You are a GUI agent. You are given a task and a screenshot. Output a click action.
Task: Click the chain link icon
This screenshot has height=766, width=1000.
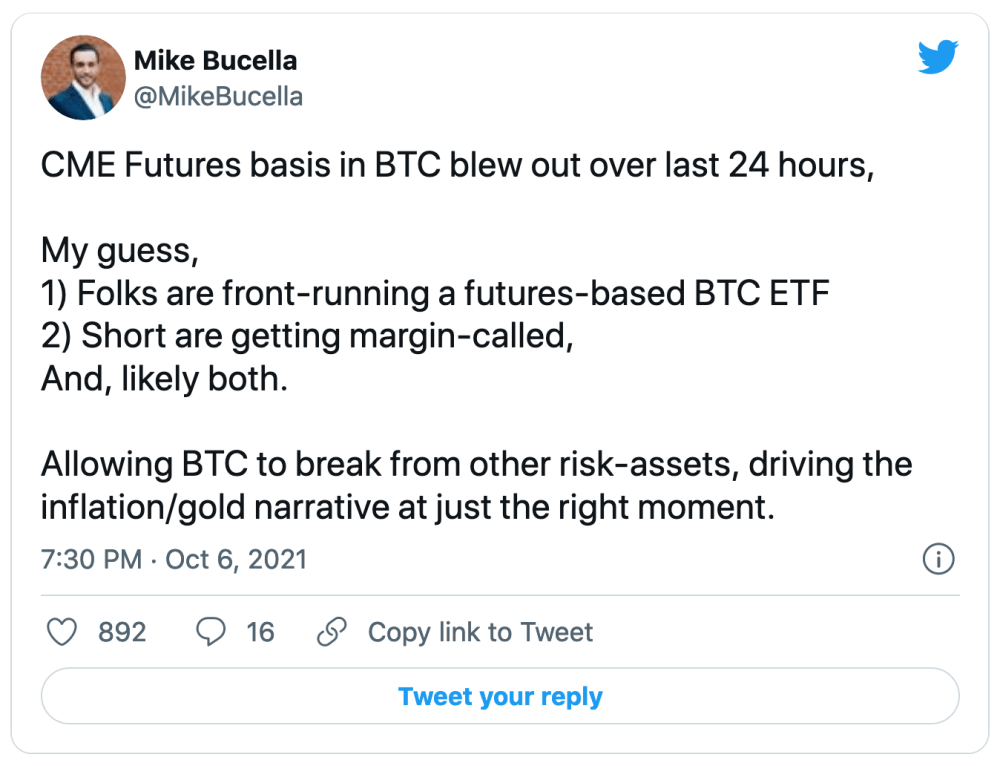click(x=332, y=631)
